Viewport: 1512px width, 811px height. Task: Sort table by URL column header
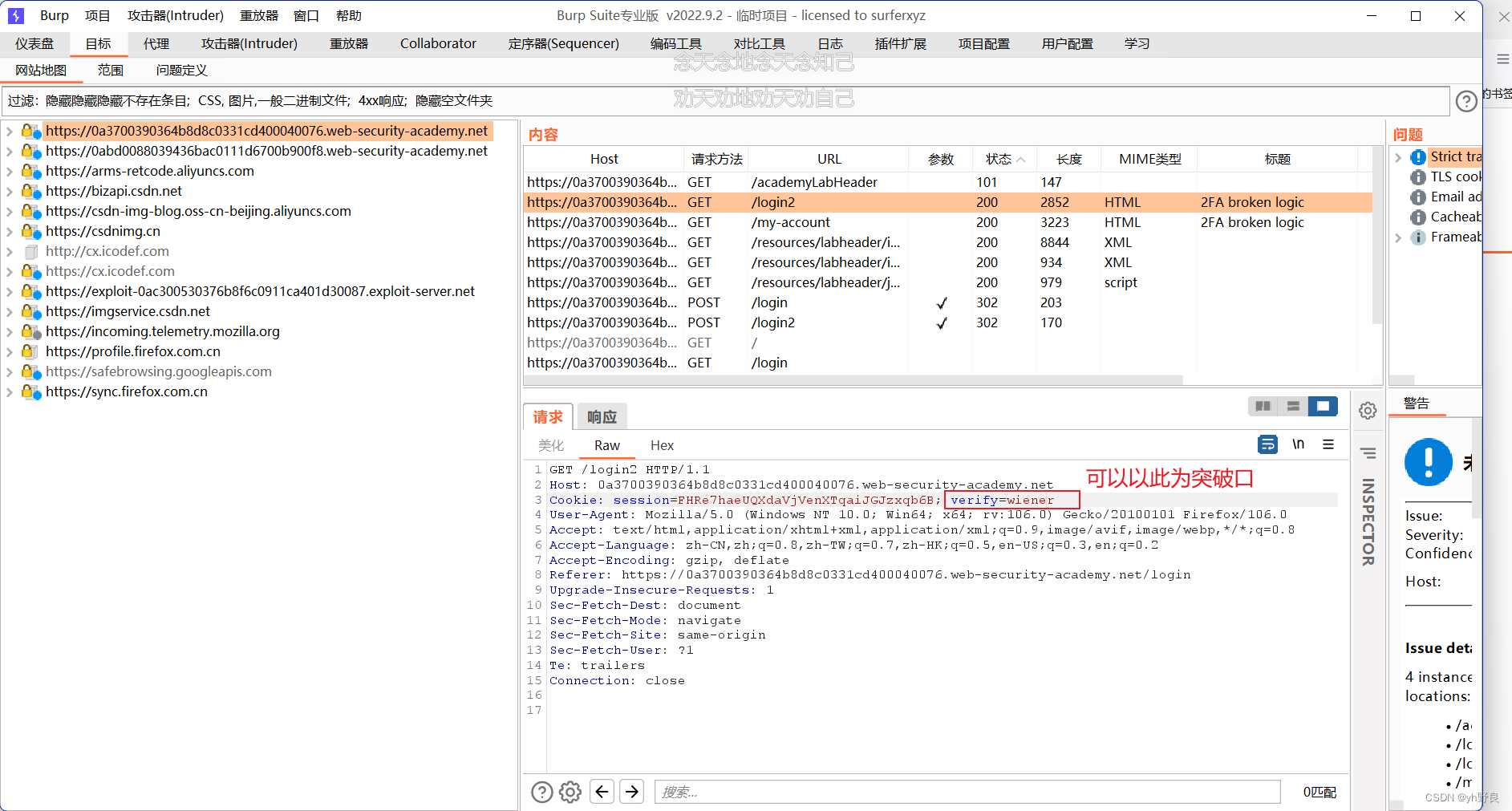[x=829, y=159]
